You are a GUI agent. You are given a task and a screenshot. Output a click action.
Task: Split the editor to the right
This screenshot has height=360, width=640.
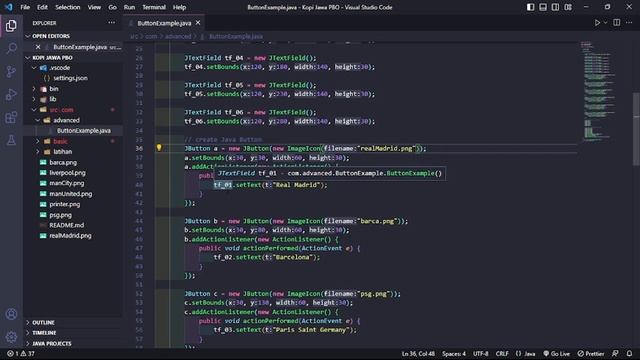(x=616, y=23)
